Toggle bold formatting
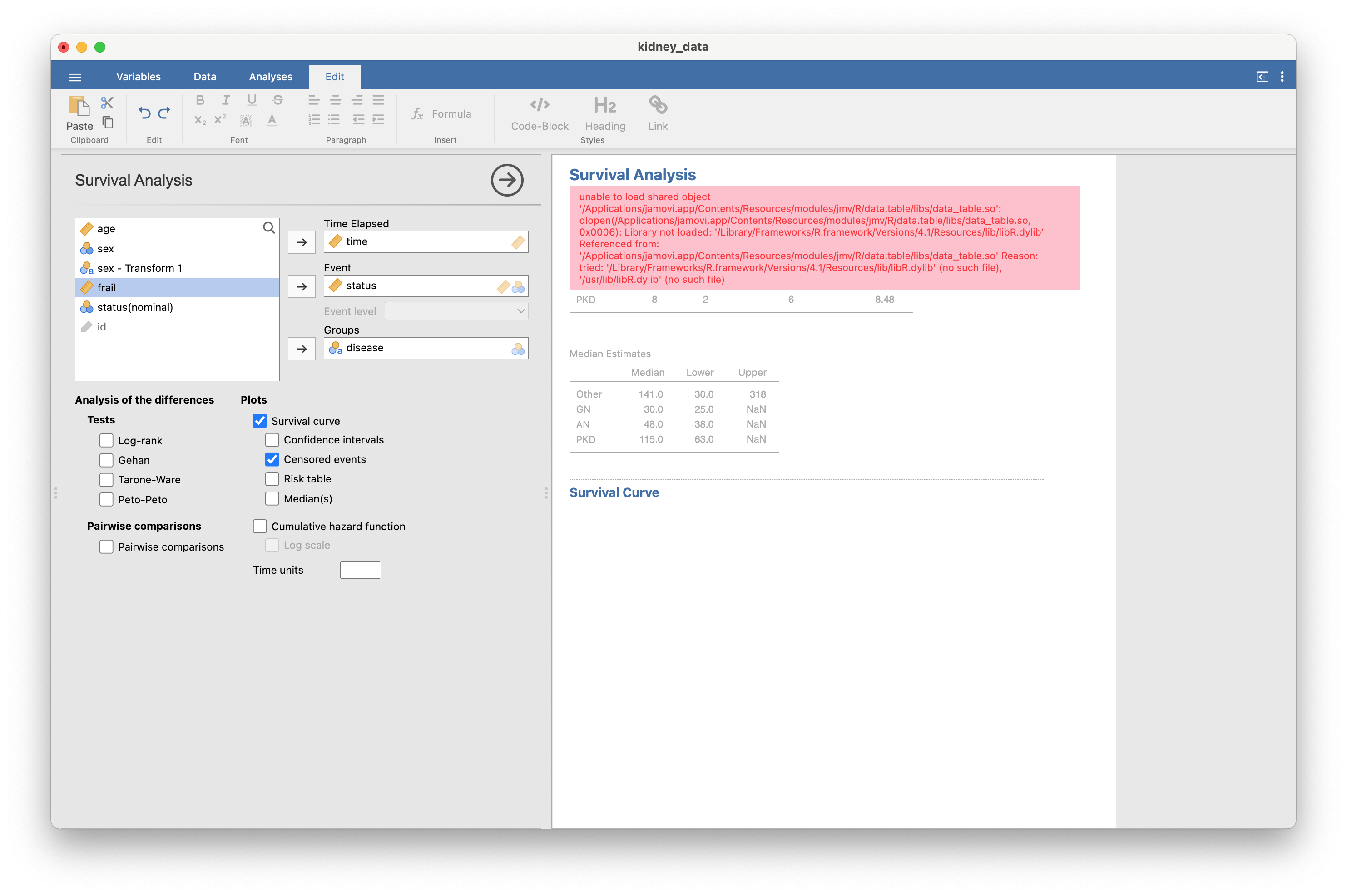The width and height of the screenshot is (1347, 896). [199, 101]
